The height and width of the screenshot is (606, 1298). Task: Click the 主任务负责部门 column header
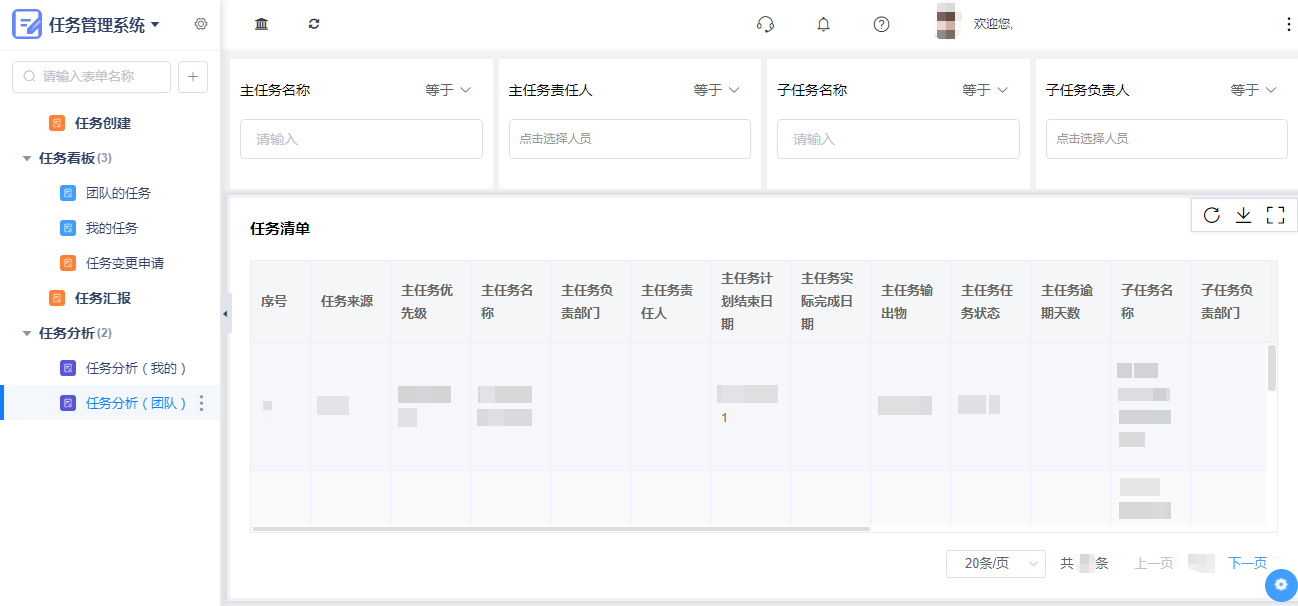pos(590,301)
